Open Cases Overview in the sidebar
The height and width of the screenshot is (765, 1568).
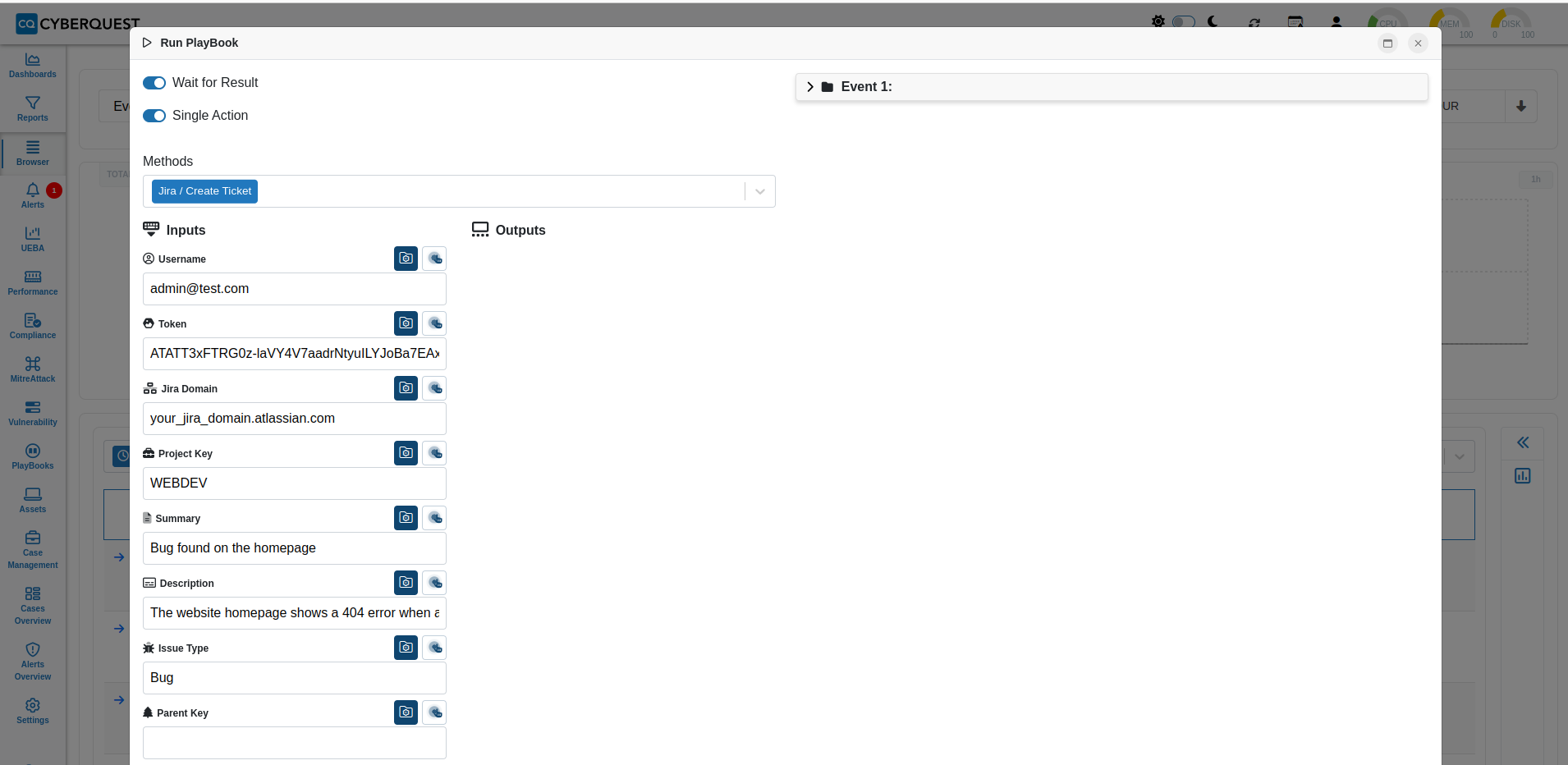pyautogui.click(x=33, y=606)
